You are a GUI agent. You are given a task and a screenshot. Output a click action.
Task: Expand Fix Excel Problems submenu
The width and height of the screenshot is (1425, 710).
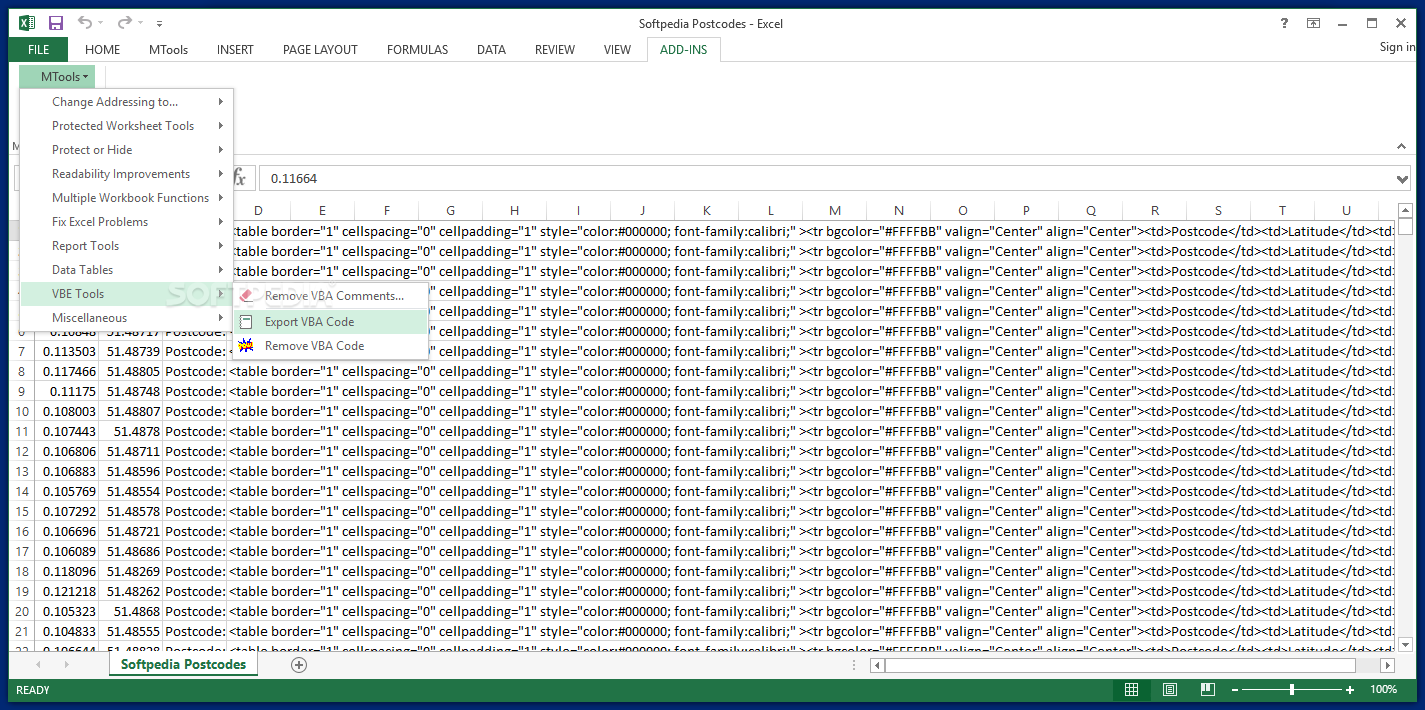tap(127, 222)
